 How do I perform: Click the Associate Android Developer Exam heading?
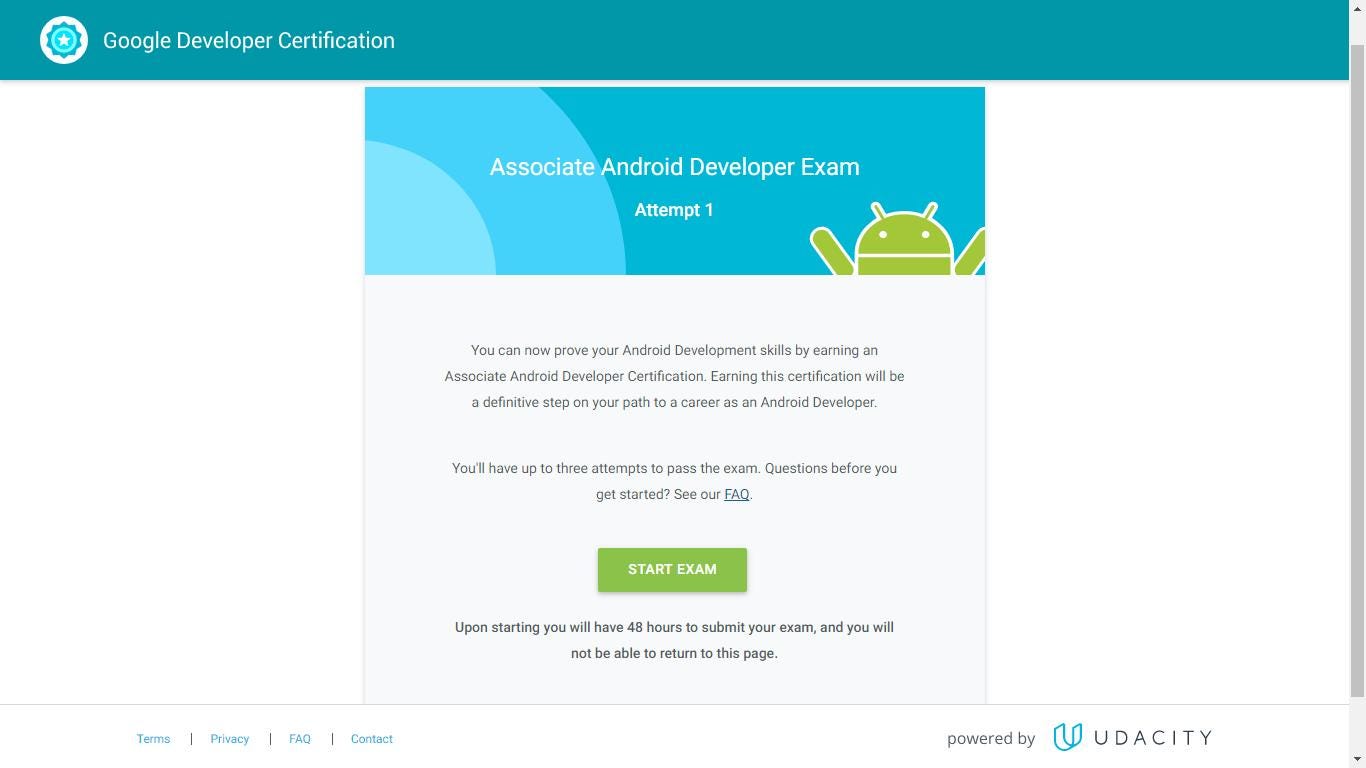(x=674, y=167)
